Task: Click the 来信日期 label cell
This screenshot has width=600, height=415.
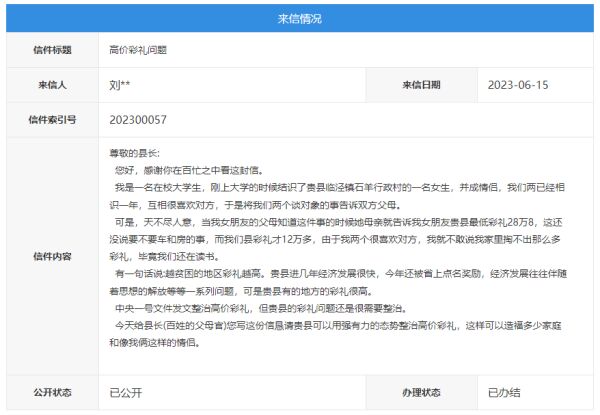Action: point(421,85)
